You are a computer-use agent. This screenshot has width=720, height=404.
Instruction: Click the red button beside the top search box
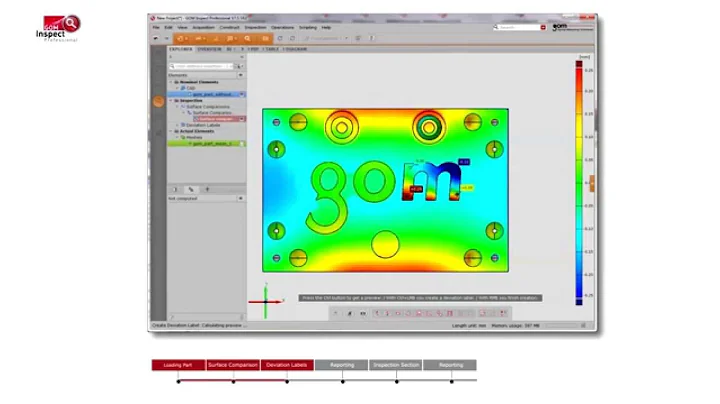[x=543, y=28]
